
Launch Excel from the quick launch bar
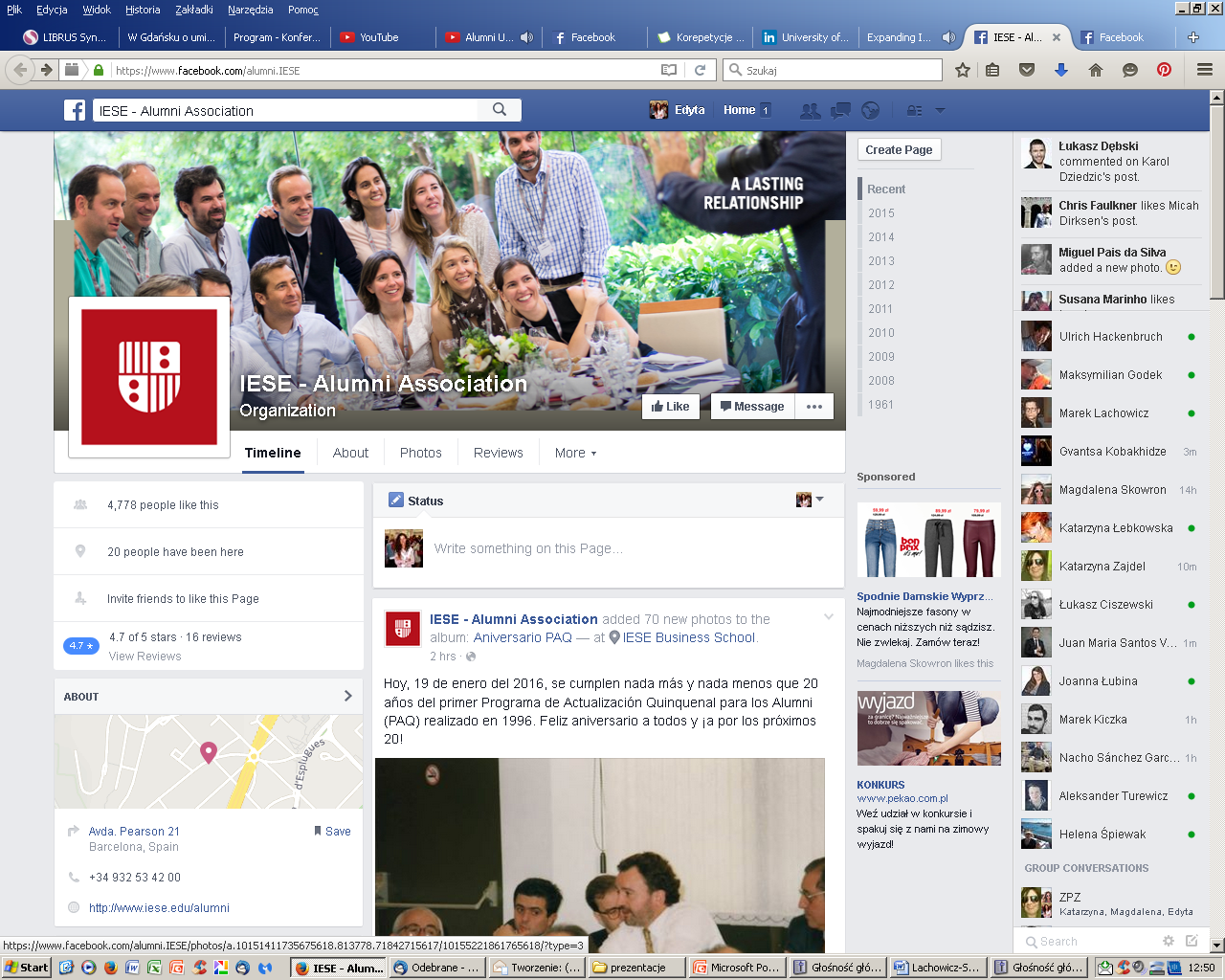coord(154,968)
